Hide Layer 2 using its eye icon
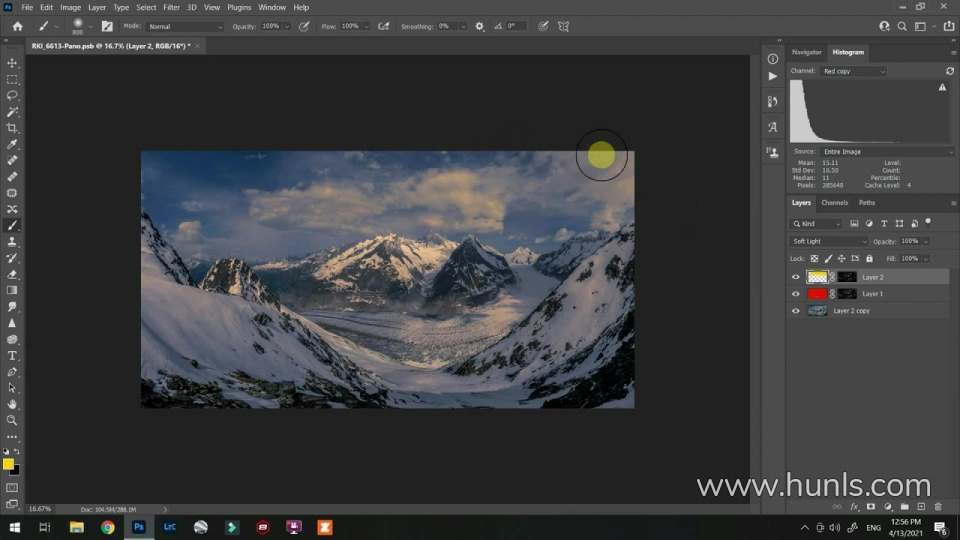 [796, 277]
